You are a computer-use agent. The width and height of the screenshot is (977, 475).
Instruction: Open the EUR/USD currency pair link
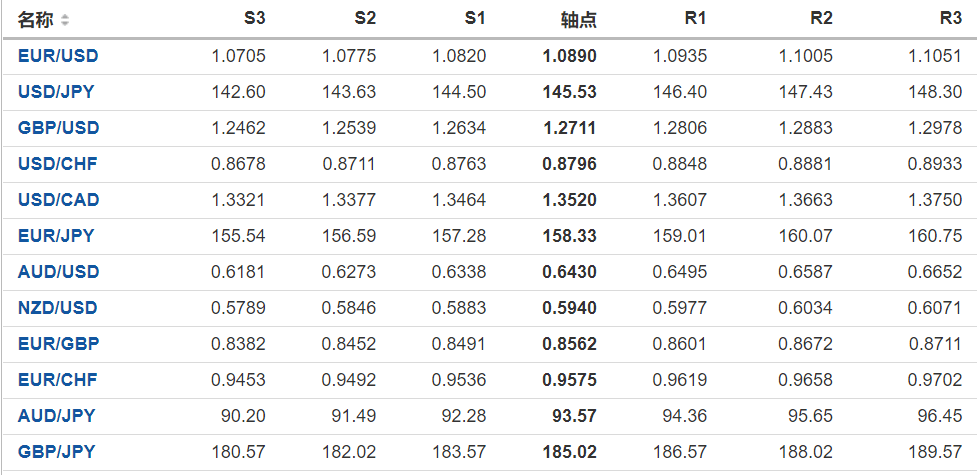[x=58, y=56]
